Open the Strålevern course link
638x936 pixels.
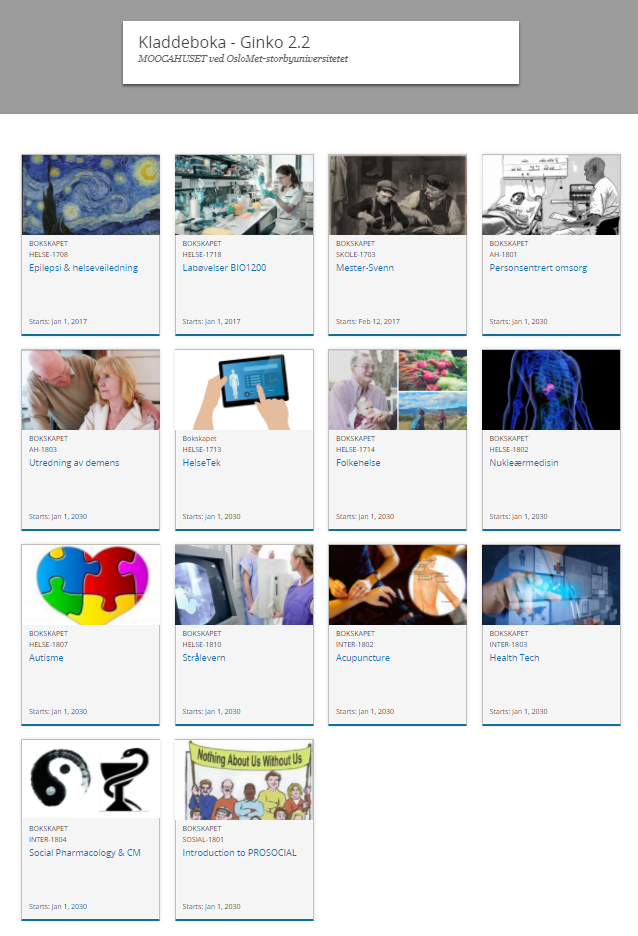[x=204, y=658]
